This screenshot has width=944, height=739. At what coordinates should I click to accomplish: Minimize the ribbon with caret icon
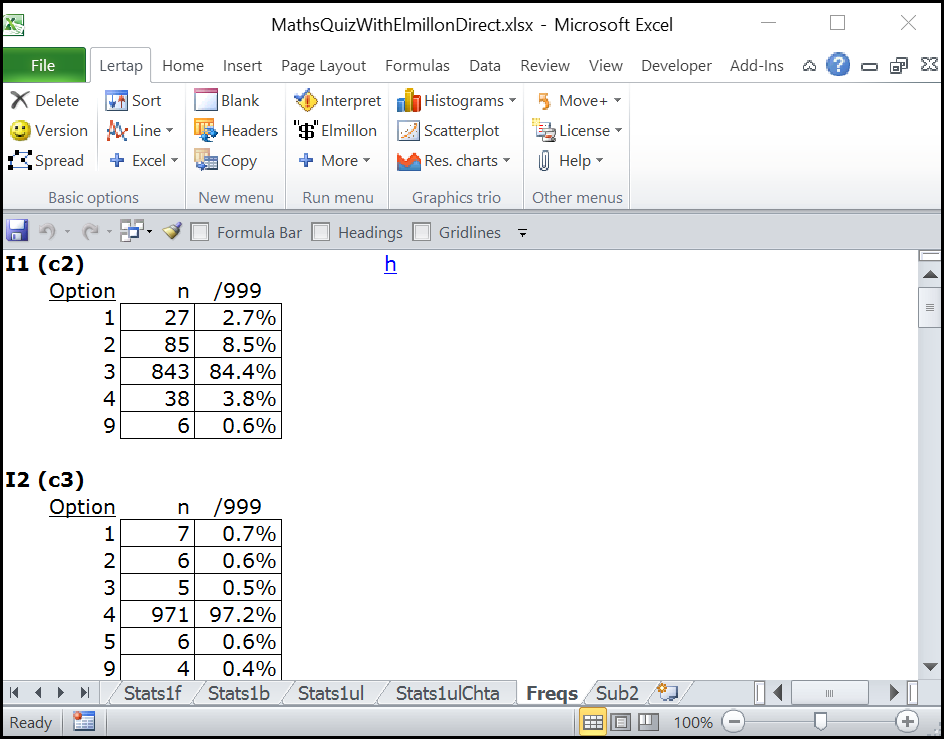[x=809, y=66]
